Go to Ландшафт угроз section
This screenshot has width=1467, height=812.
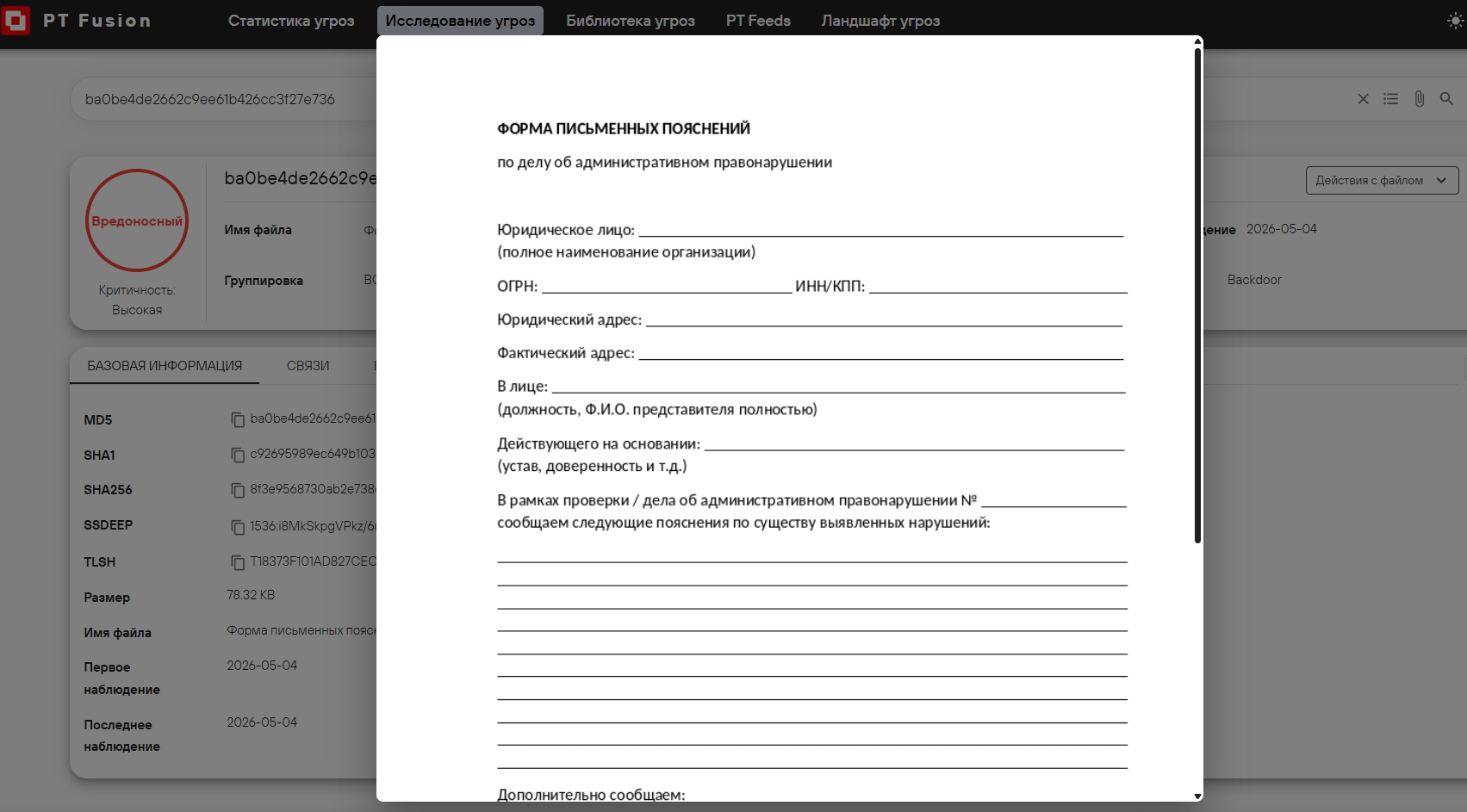880,21
